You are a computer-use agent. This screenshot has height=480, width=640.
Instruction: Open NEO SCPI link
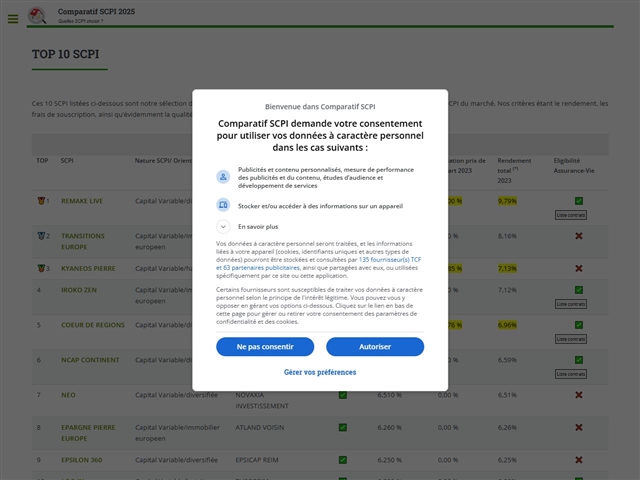click(x=68, y=395)
